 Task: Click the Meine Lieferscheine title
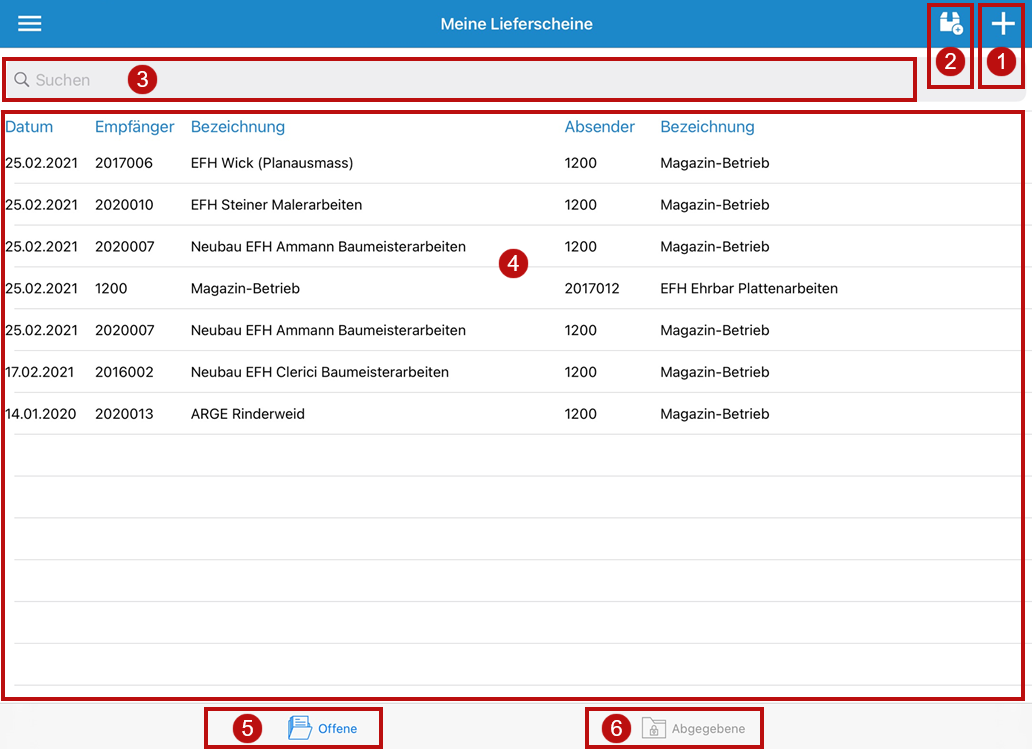[x=516, y=24]
